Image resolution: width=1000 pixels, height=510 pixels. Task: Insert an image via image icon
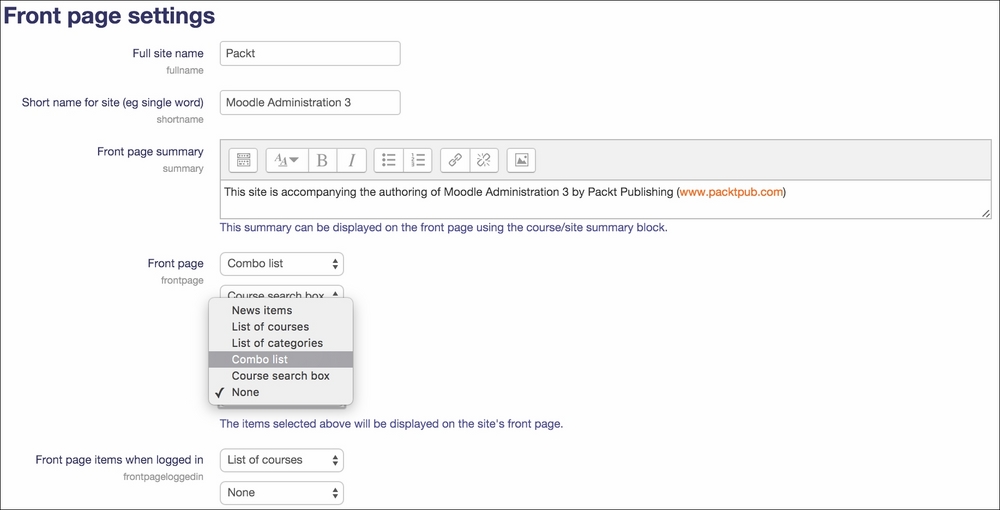(521, 160)
